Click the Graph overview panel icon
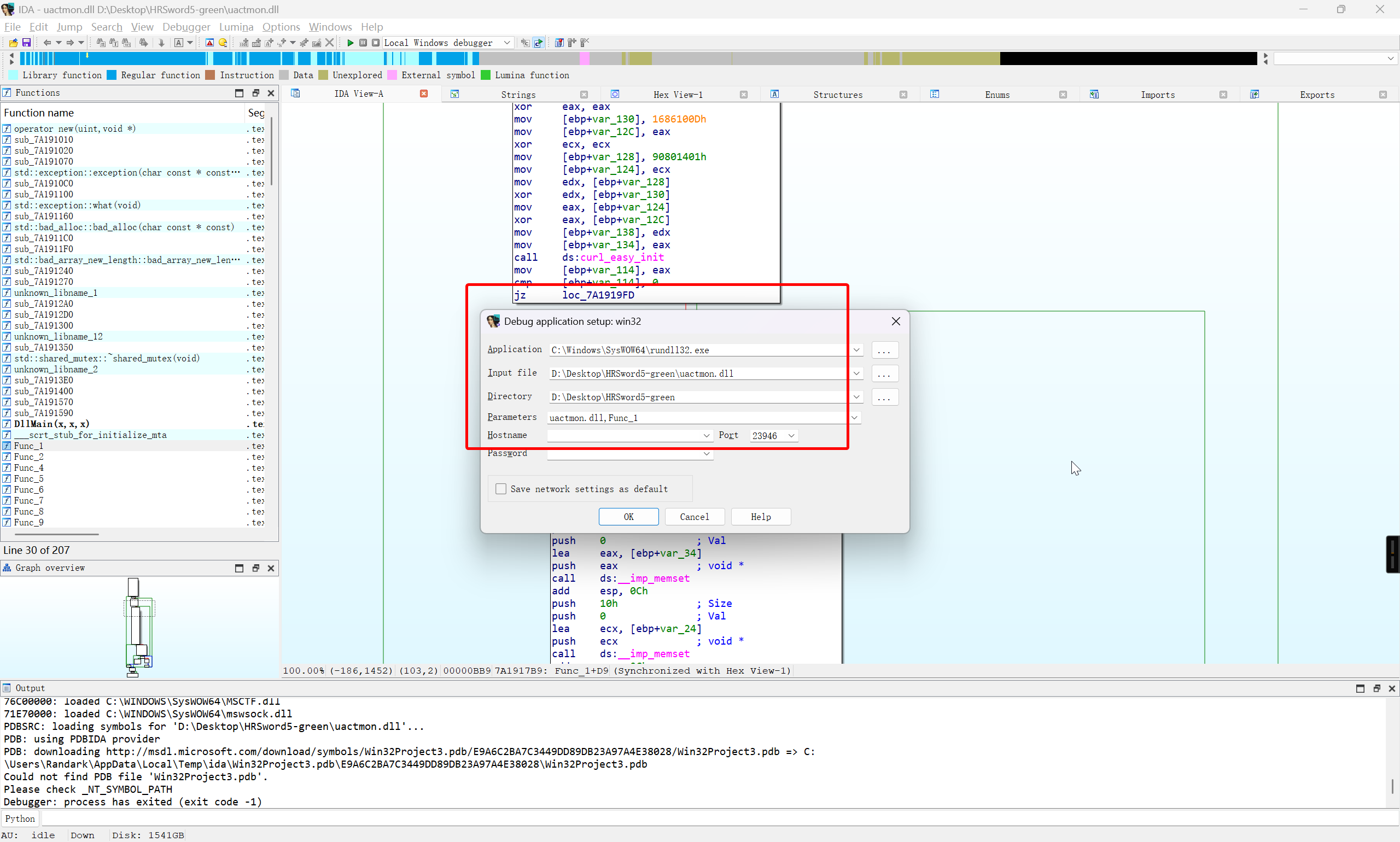 click(x=7, y=568)
